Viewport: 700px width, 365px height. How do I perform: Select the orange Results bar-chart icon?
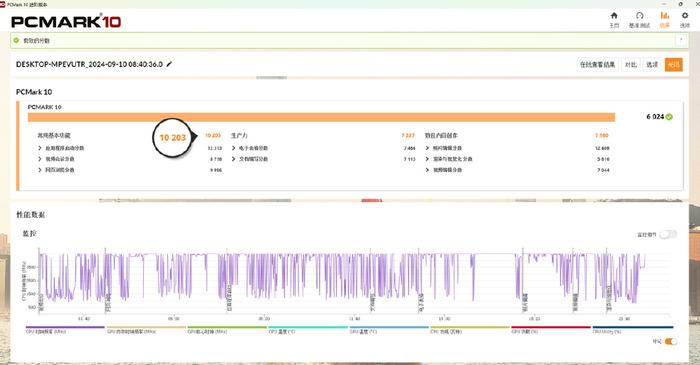point(665,16)
